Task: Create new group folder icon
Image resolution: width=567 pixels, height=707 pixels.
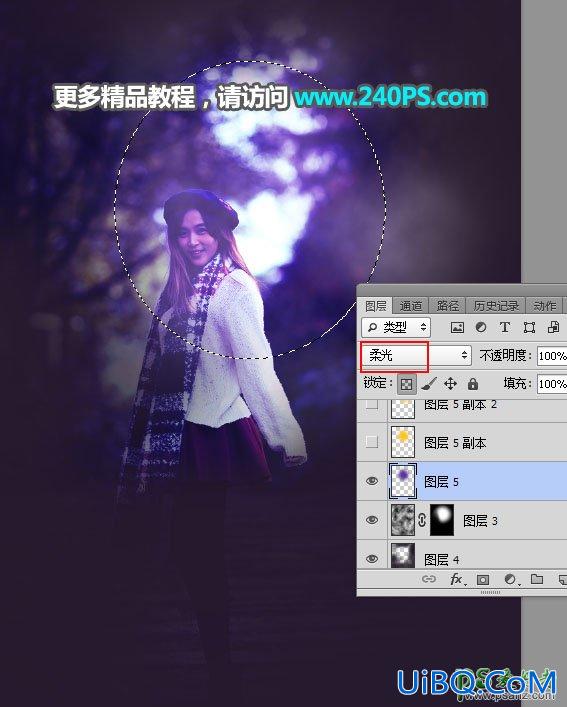Action: click(x=536, y=579)
